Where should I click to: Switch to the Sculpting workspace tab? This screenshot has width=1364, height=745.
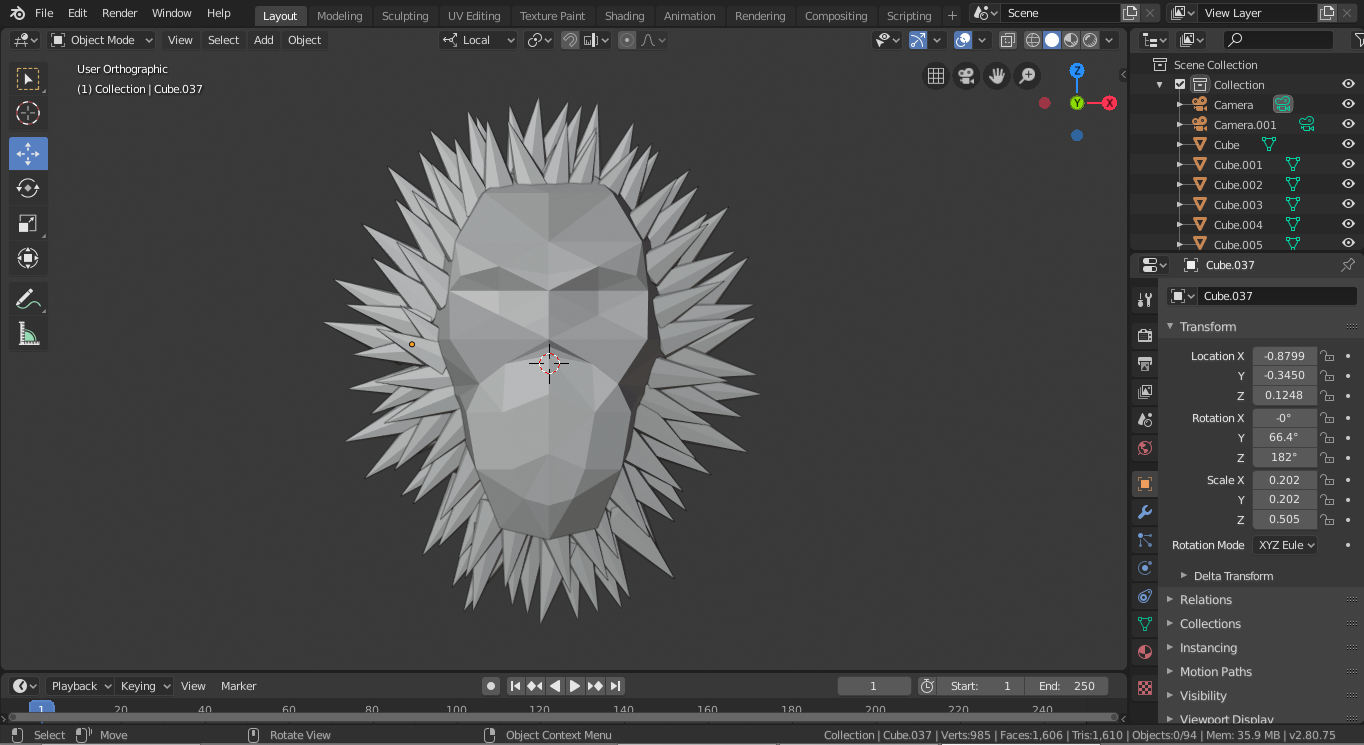tap(405, 16)
